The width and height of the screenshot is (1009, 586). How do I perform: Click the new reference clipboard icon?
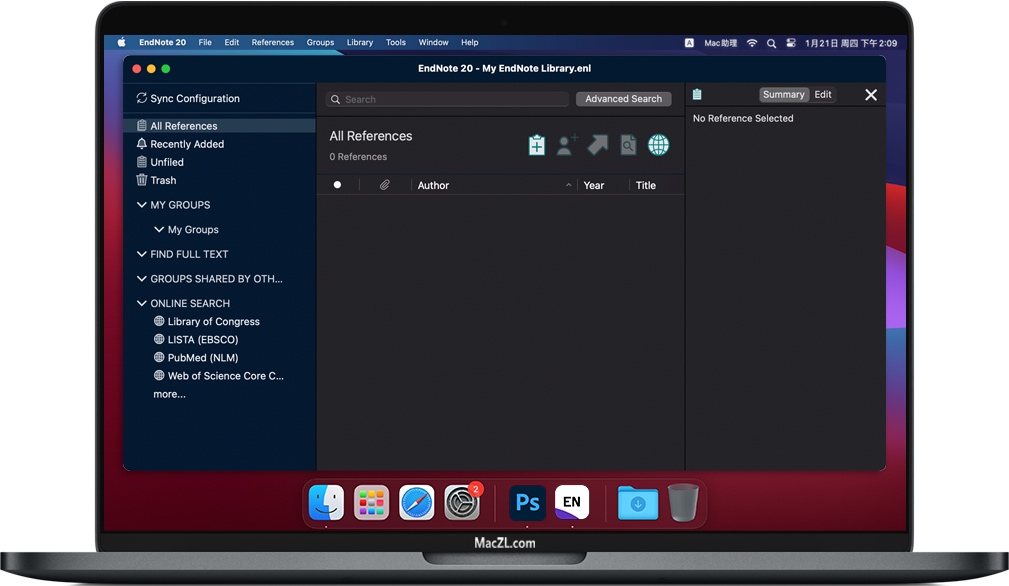pos(537,145)
